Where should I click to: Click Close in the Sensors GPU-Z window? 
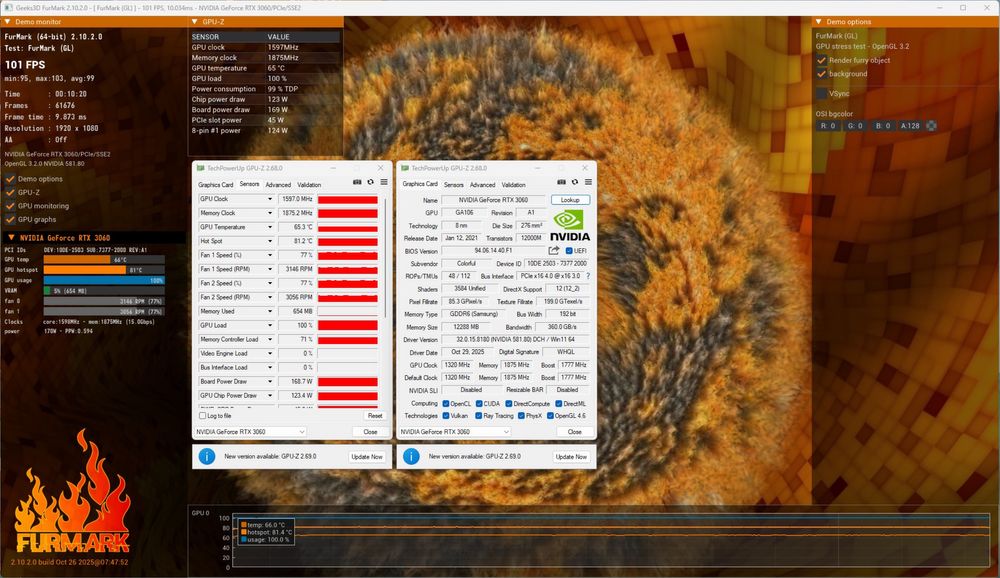(371, 432)
